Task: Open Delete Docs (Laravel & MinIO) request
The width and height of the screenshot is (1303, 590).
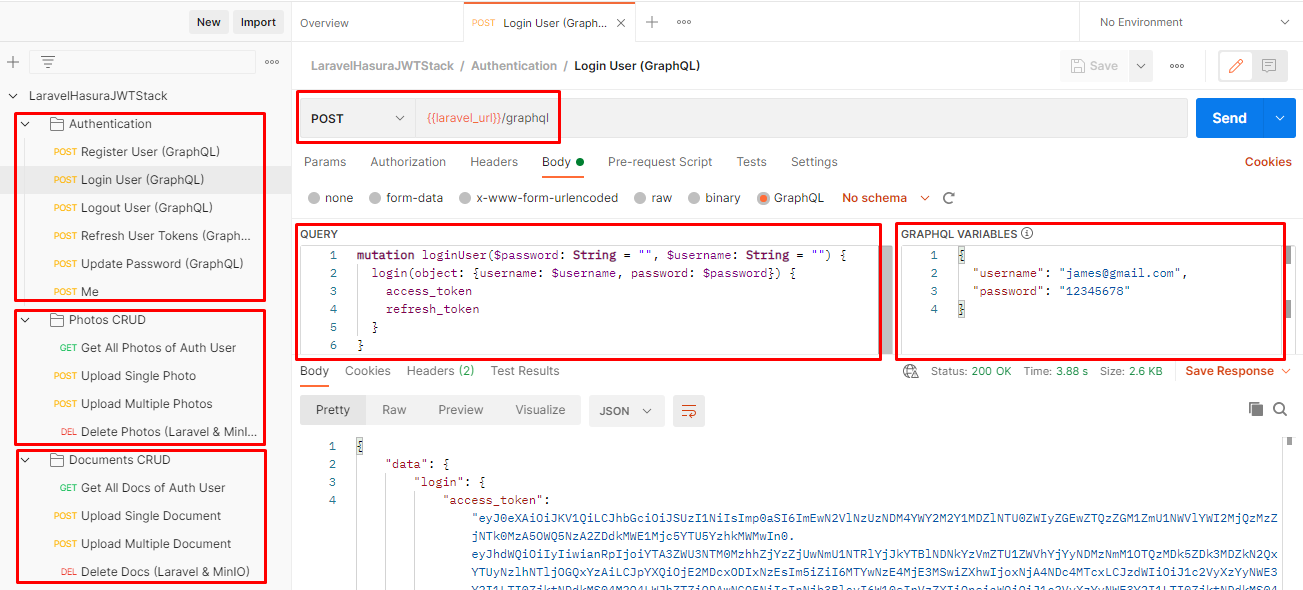Action: pos(165,572)
